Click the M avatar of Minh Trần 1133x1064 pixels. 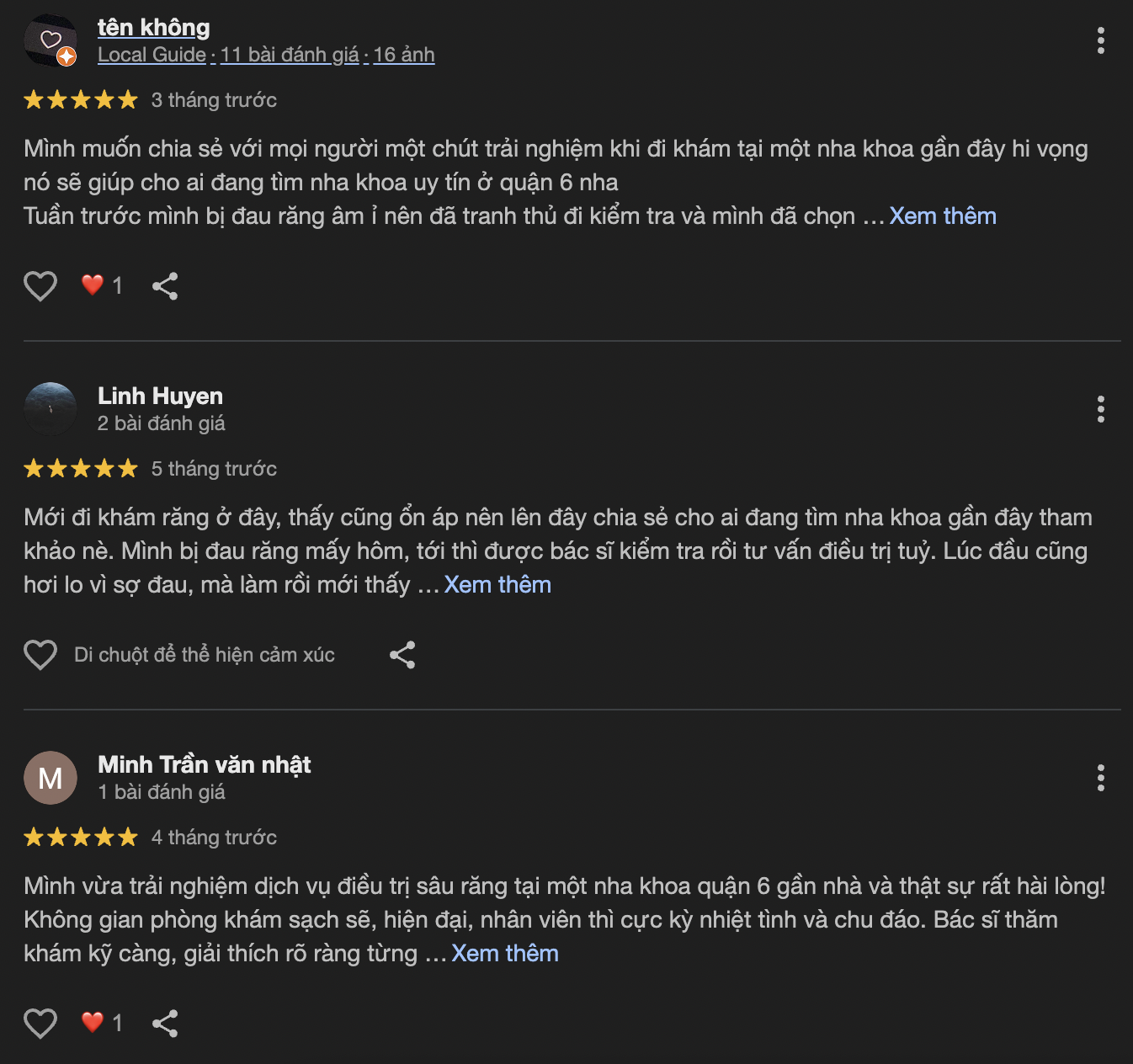[51, 778]
